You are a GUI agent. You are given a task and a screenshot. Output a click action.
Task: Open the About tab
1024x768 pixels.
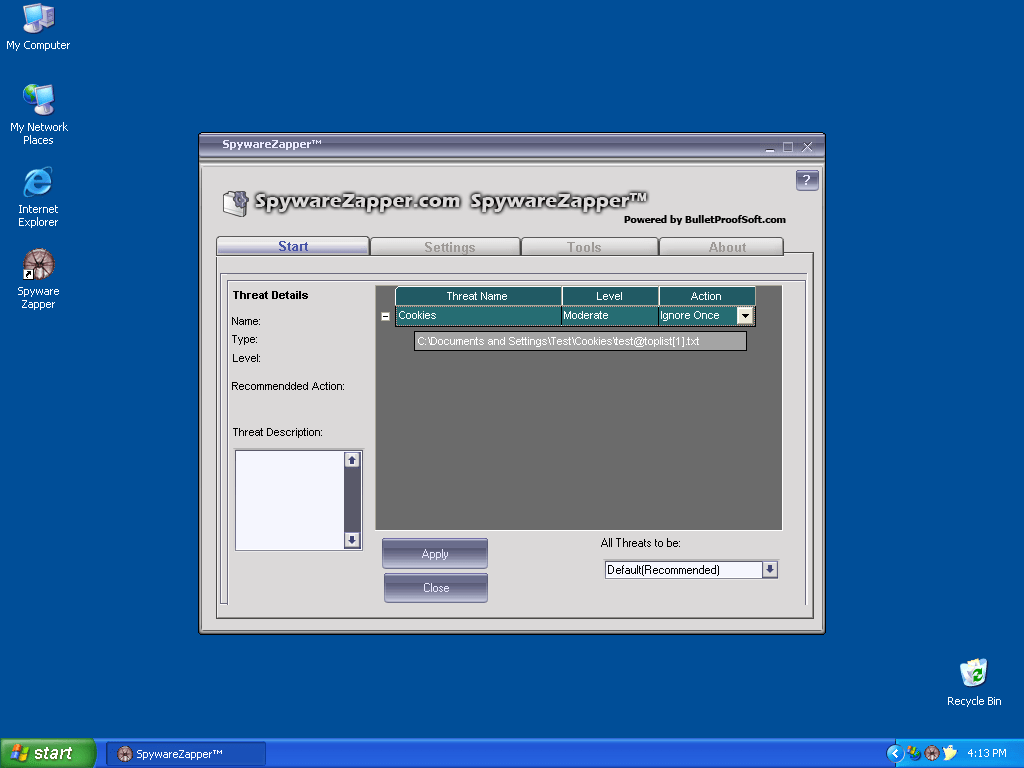pos(727,247)
